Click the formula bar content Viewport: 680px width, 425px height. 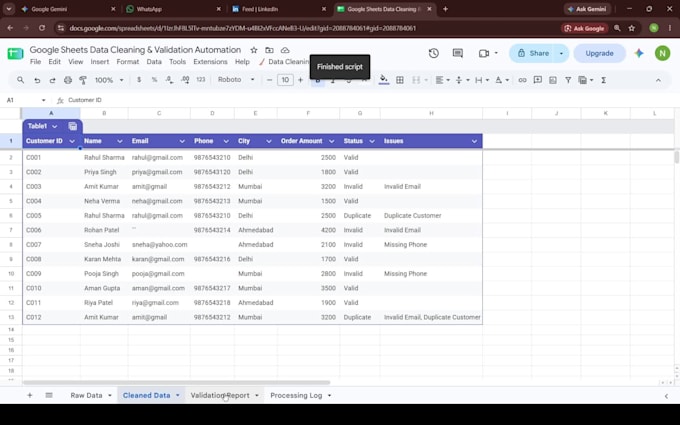pos(85,100)
